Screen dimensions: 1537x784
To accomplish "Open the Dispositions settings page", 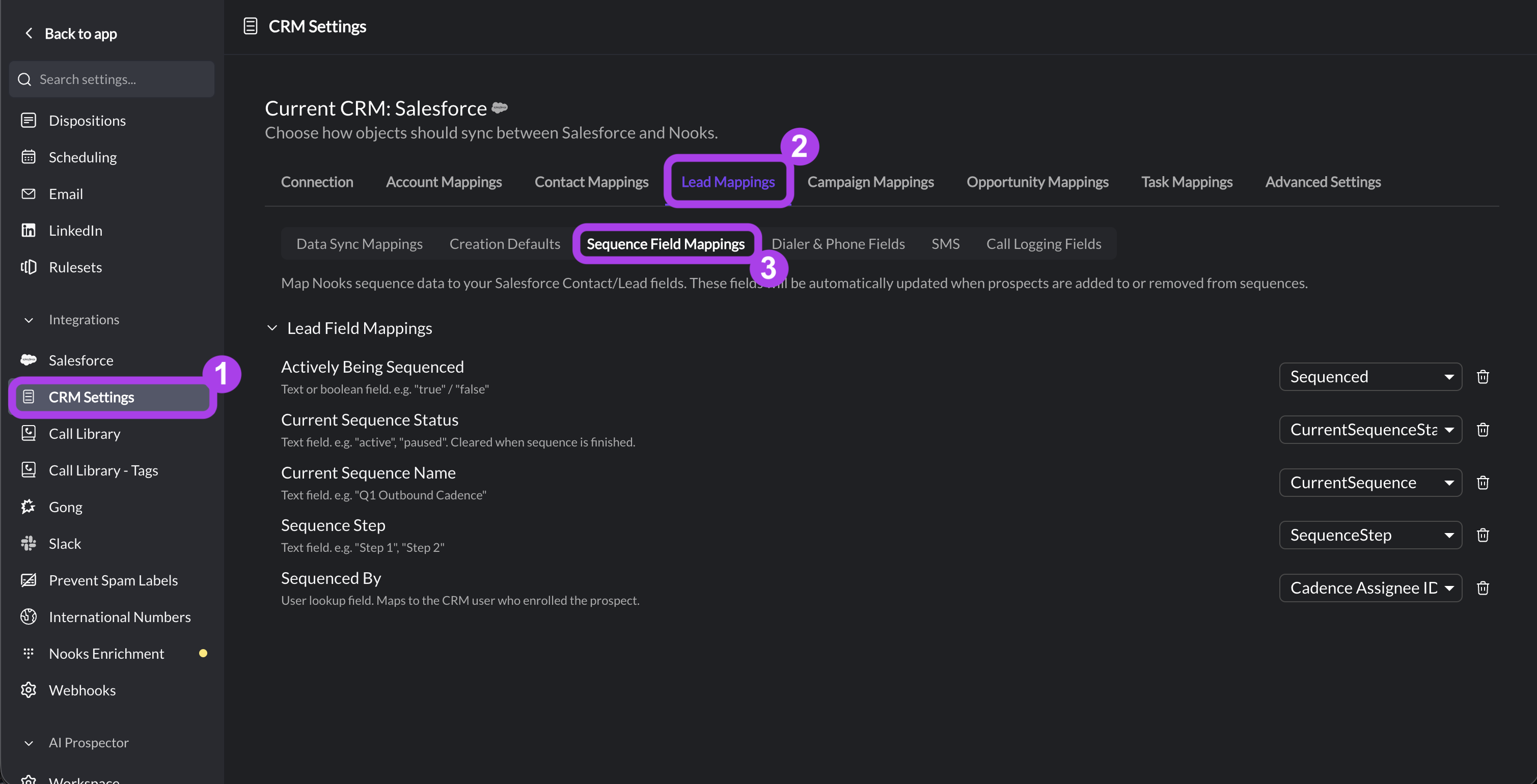I will tap(87, 121).
